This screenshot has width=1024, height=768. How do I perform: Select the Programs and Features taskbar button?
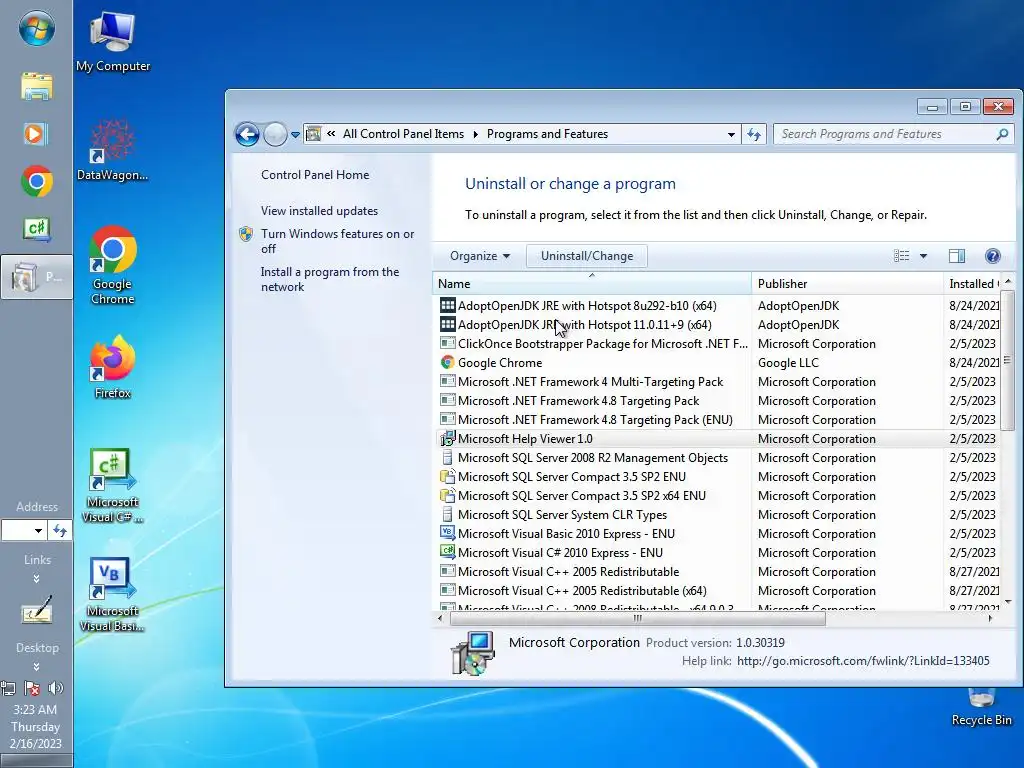(x=37, y=277)
